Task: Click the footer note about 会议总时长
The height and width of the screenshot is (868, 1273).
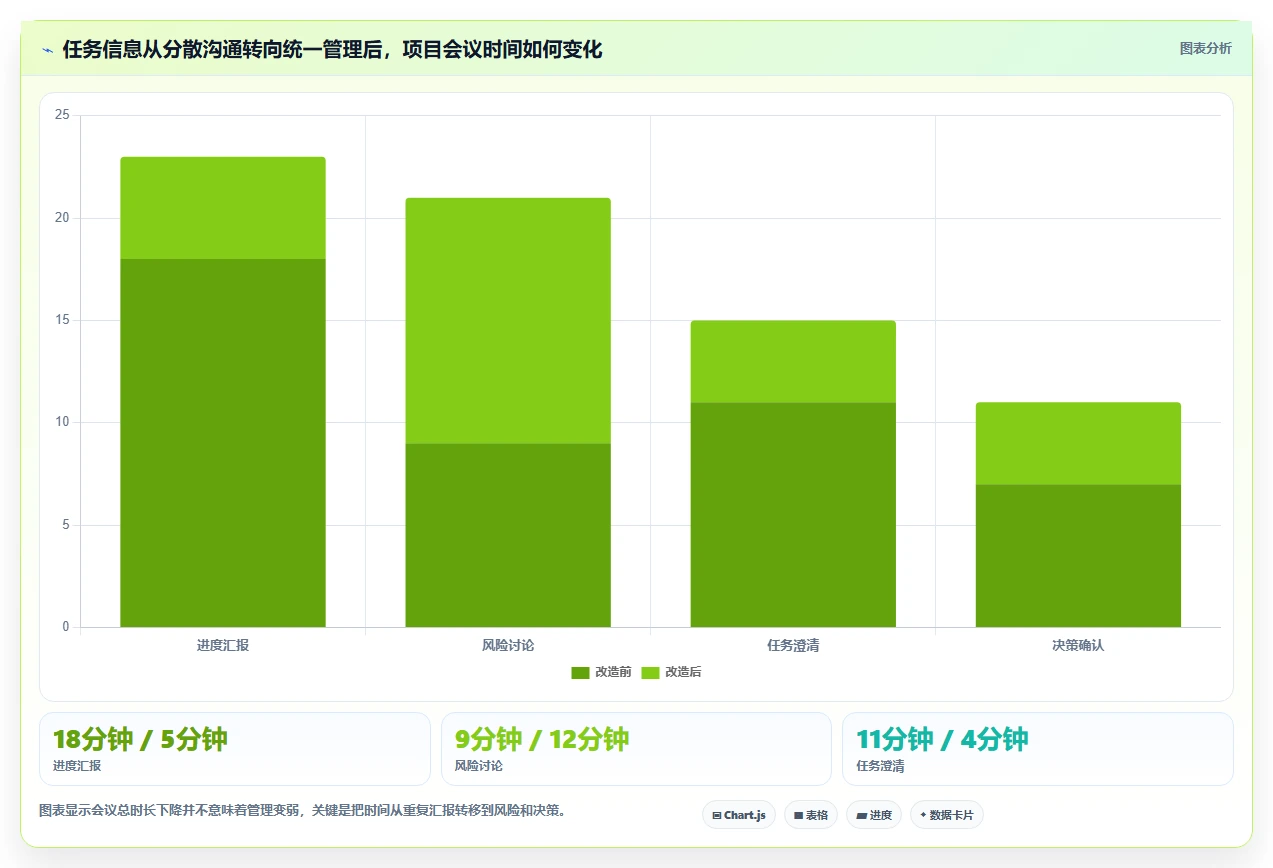Action: (303, 811)
